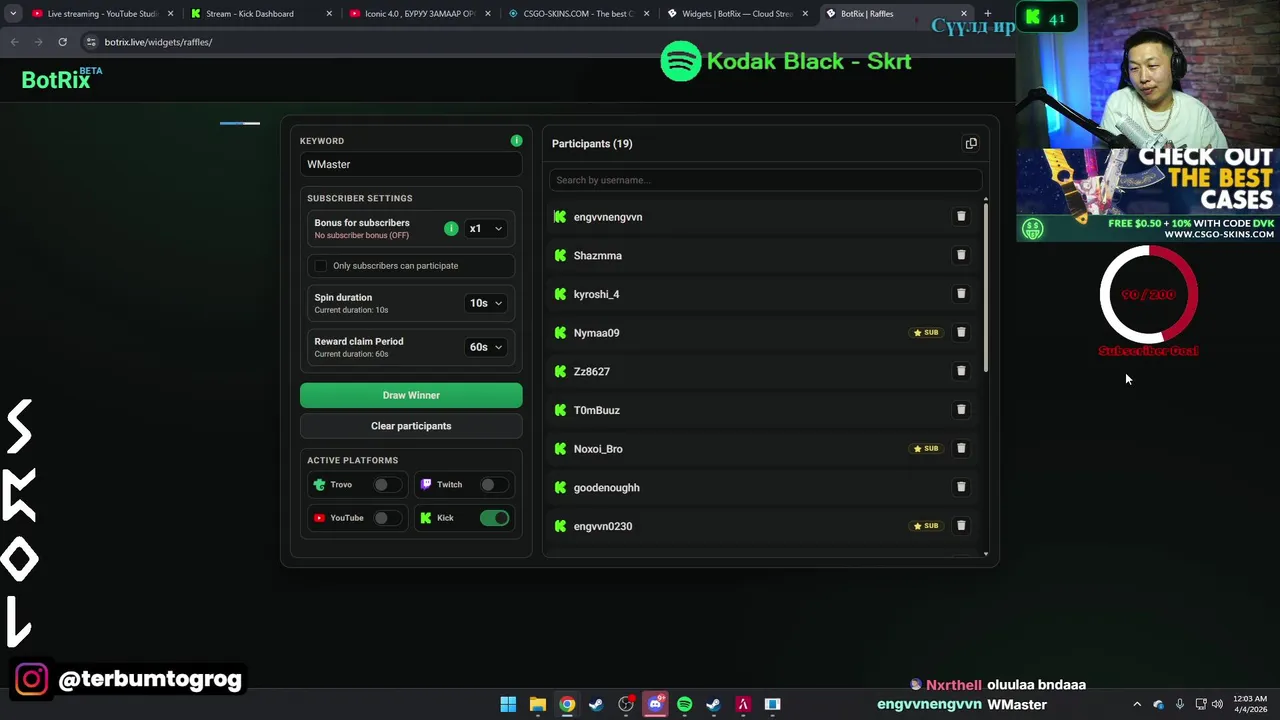Click the WMaster keyword field
The width and height of the screenshot is (1280, 720).
click(x=411, y=164)
